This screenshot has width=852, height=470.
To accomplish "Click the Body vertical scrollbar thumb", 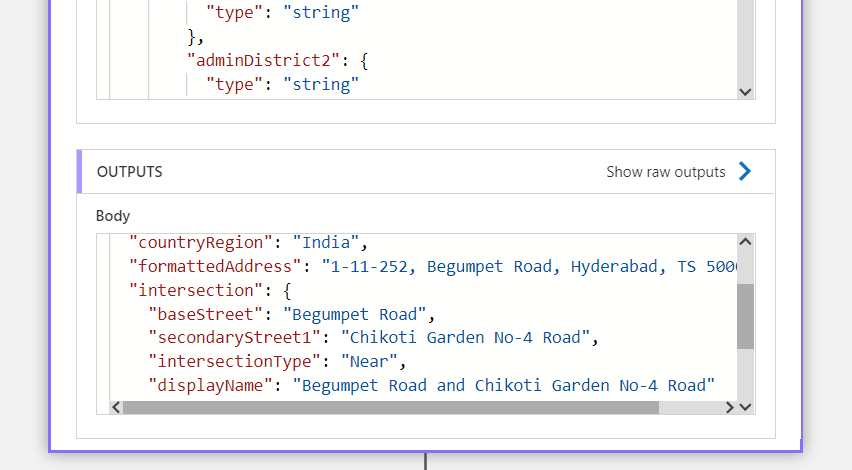I will (x=745, y=316).
